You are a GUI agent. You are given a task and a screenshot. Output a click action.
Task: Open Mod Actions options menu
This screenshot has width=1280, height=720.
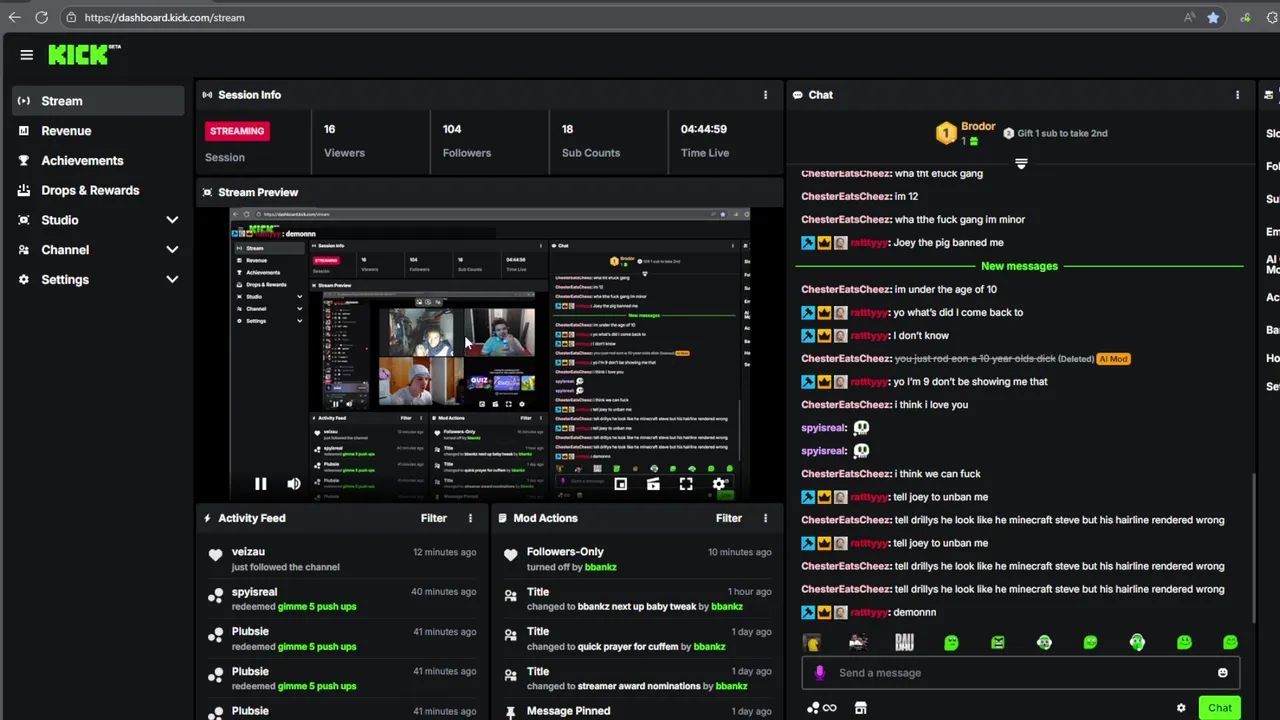click(766, 518)
